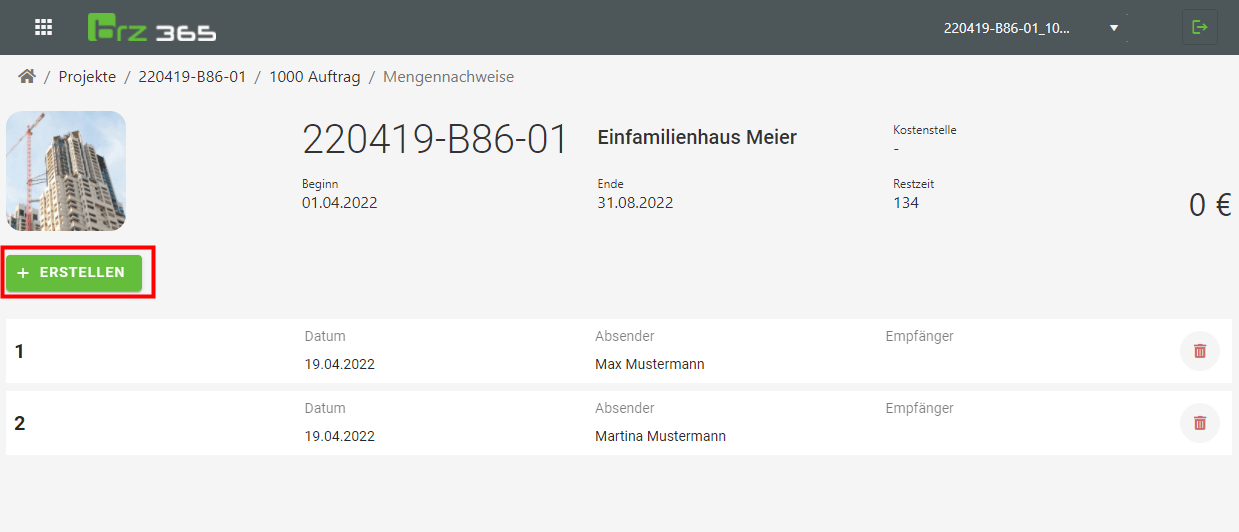Open 220419-B86-01 breadcrumb link
1239x532 pixels.
click(192, 77)
